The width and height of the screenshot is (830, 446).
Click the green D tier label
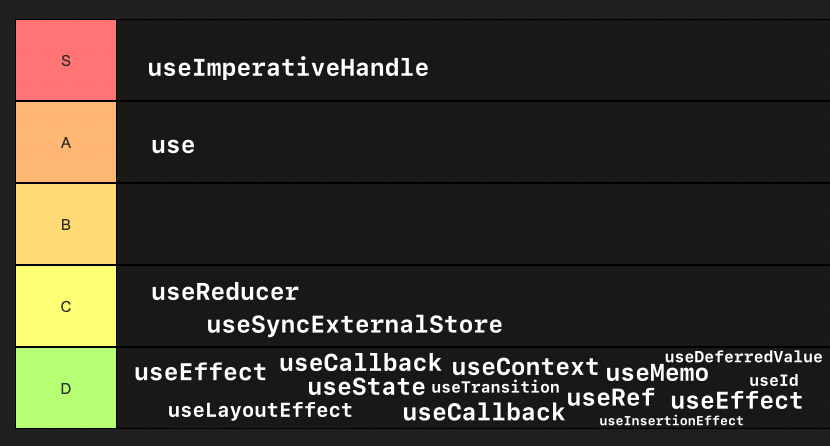click(66, 388)
